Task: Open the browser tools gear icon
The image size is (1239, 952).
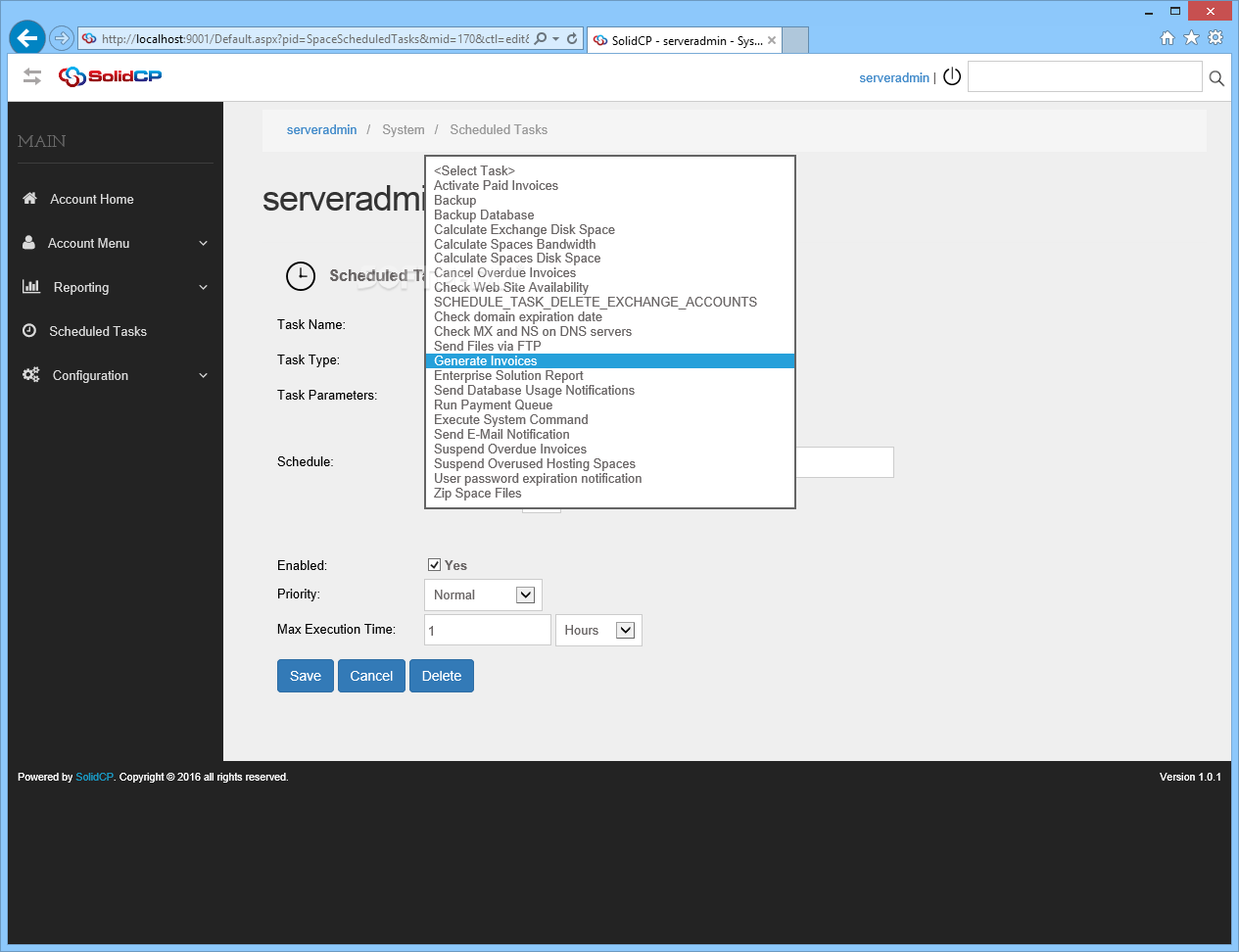Action: pyautogui.click(x=1215, y=38)
